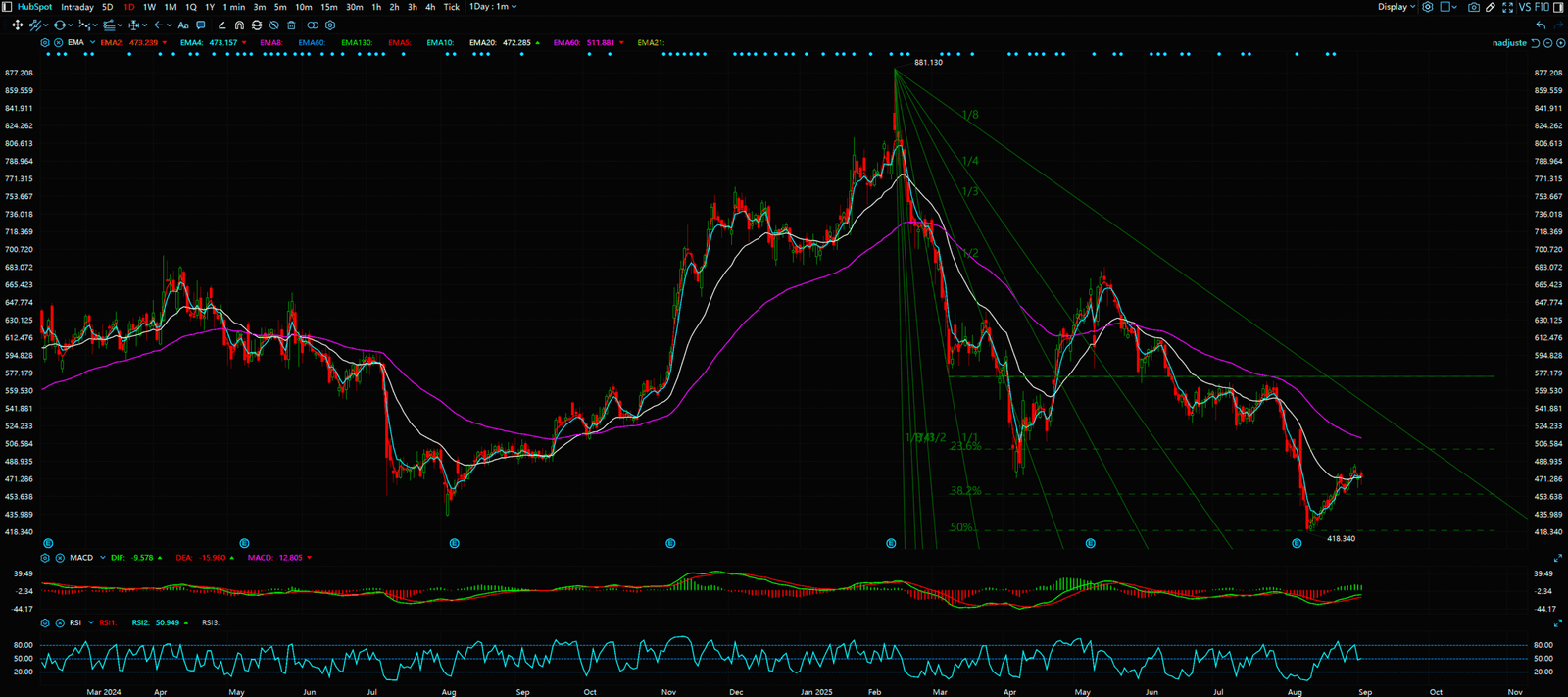1568x697 pixels.
Task: Select the text annotation tool (Aa)
Action: (x=183, y=25)
